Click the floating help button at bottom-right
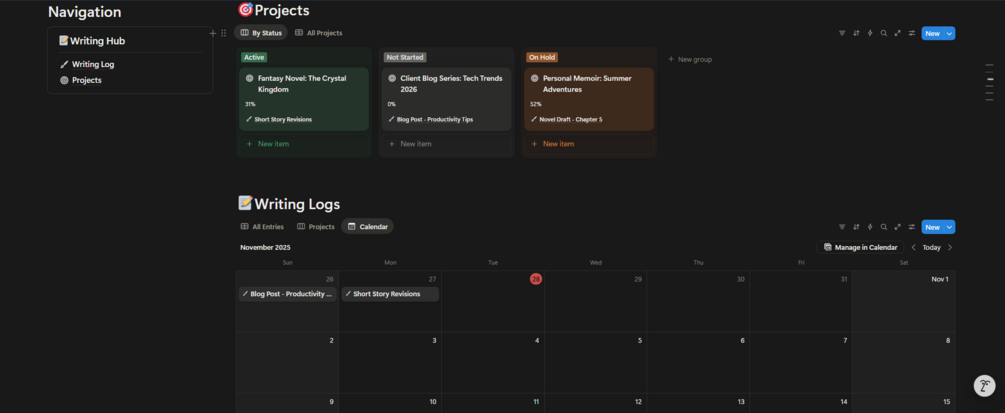This screenshot has height=413, width=1005. point(985,386)
